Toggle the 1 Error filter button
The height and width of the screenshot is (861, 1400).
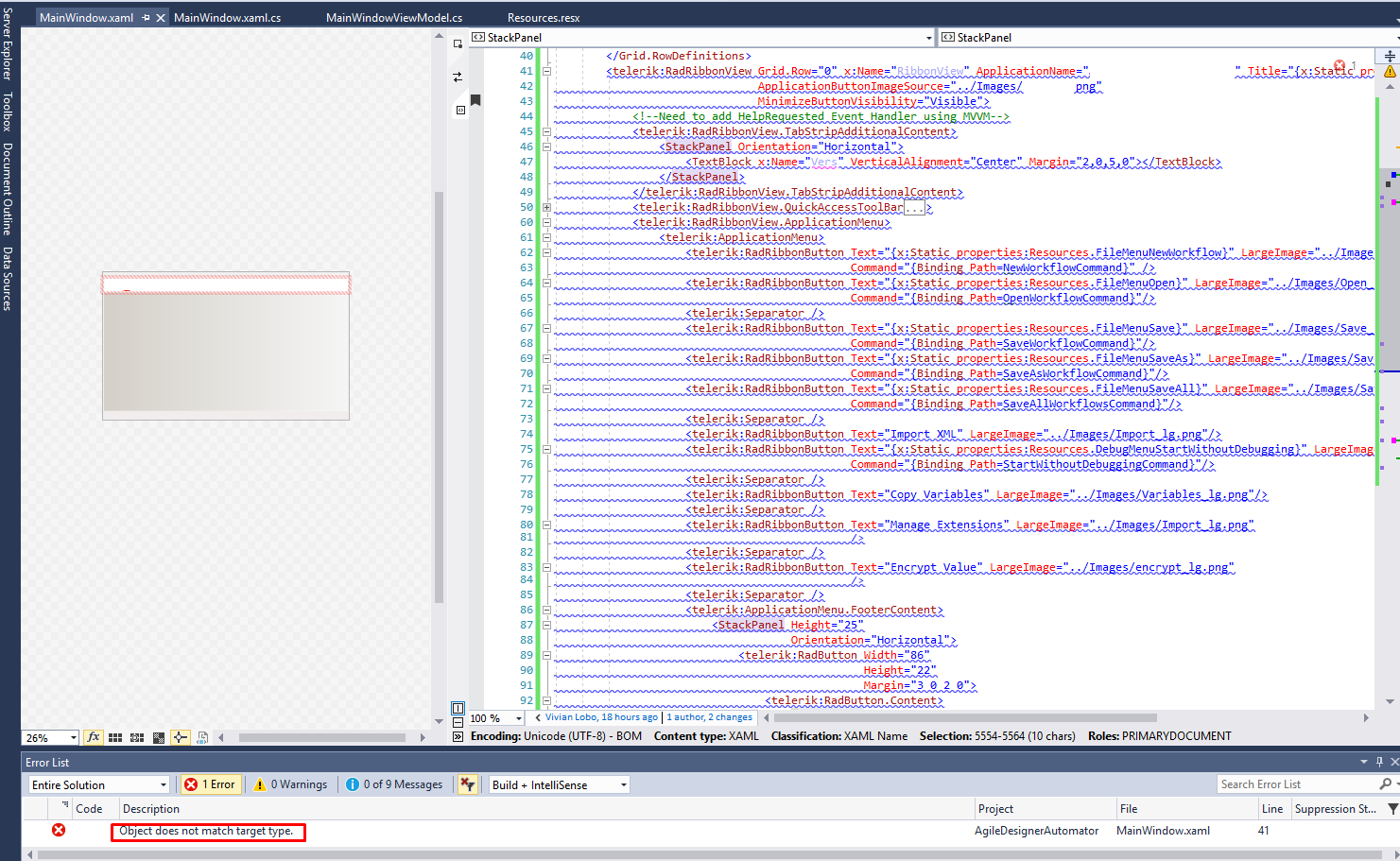[x=210, y=784]
